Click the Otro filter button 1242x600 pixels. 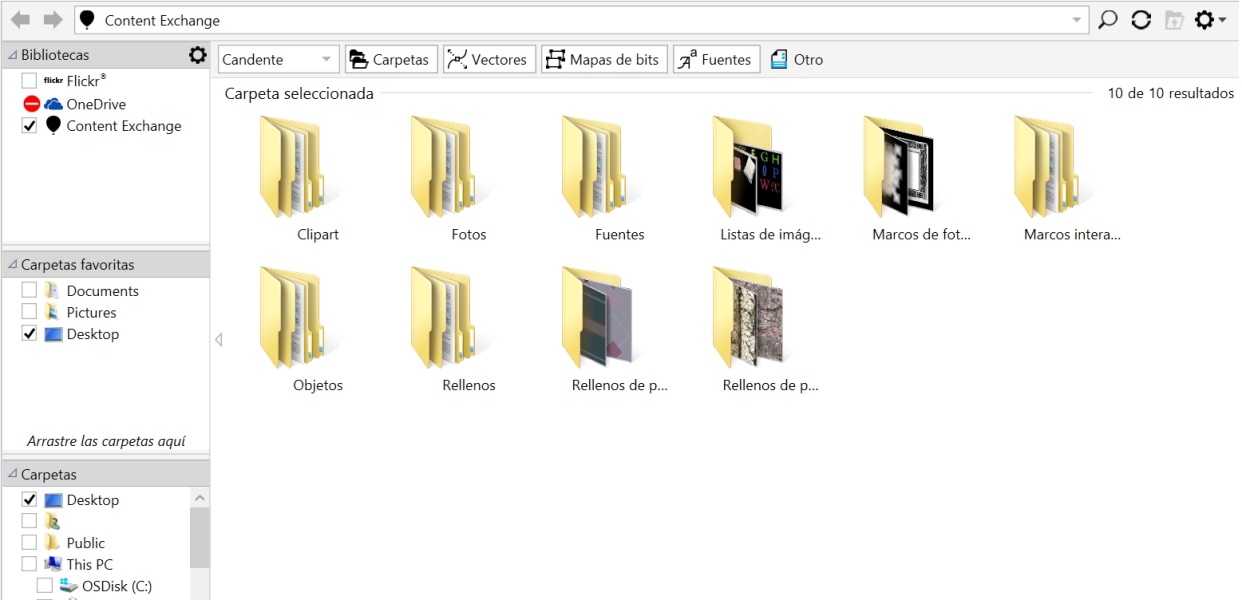[x=797, y=60]
